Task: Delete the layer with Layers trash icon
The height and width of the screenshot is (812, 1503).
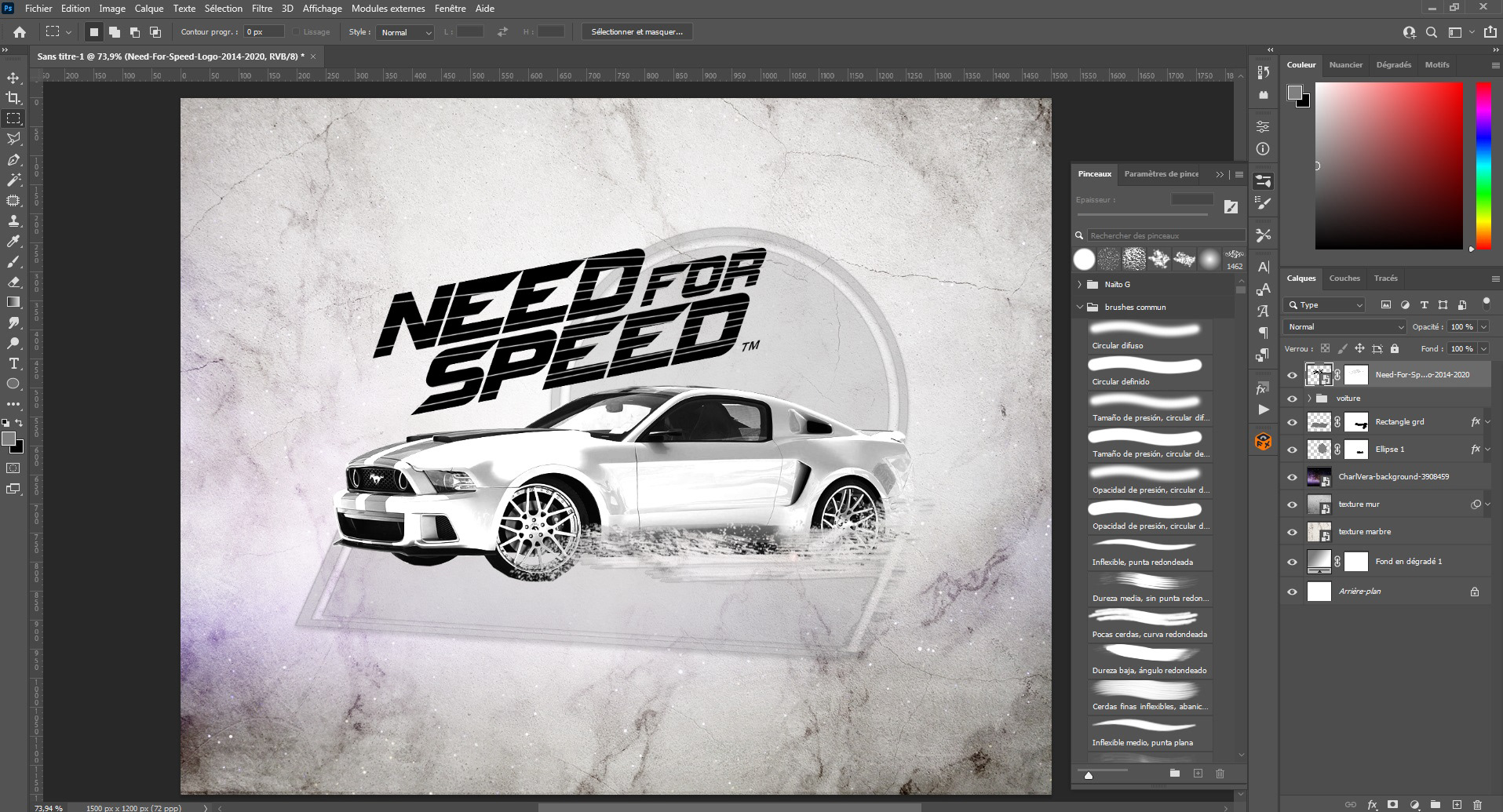Action: [1477, 804]
